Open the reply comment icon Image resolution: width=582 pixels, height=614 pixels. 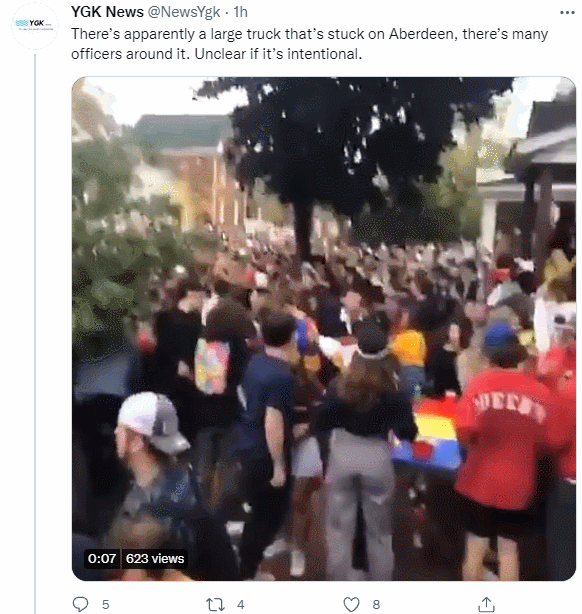coord(81,604)
